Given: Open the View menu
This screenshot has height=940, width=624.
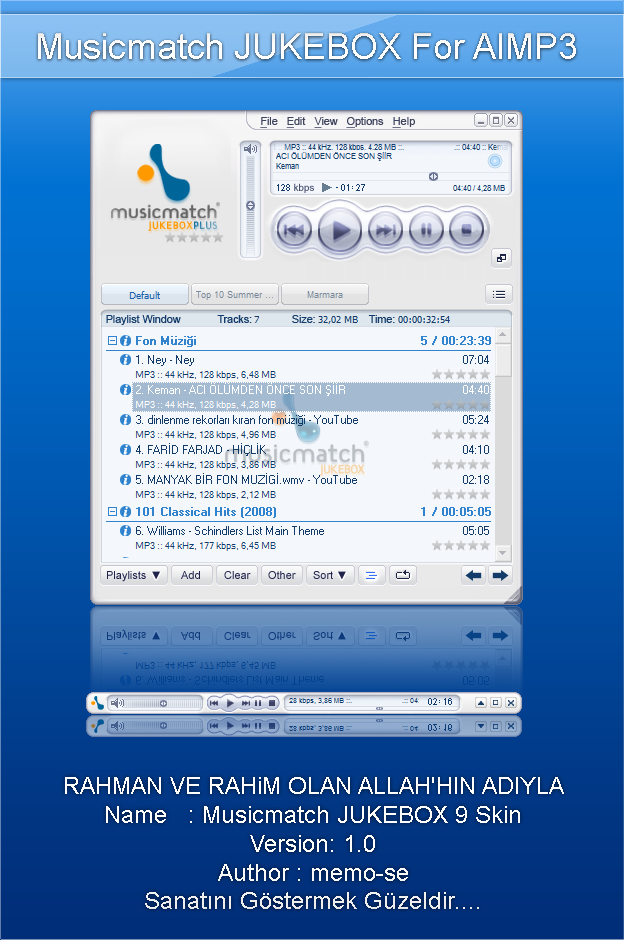Looking at the screenshot, I should (x=326, y=121).
